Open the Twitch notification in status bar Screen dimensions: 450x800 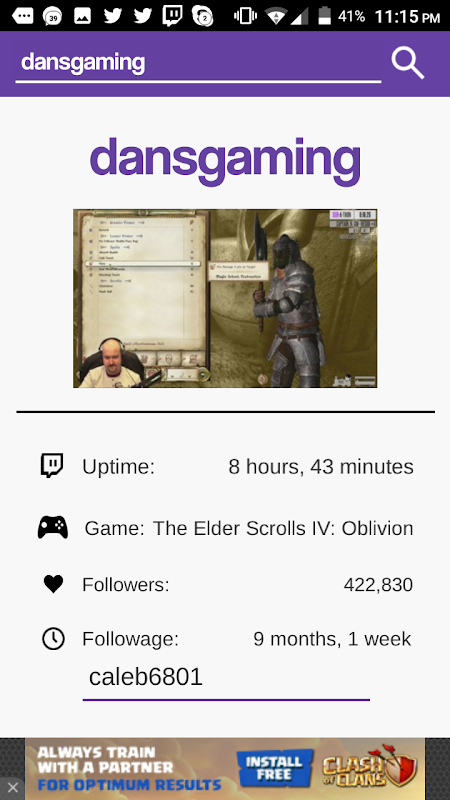tap(172, 16)
